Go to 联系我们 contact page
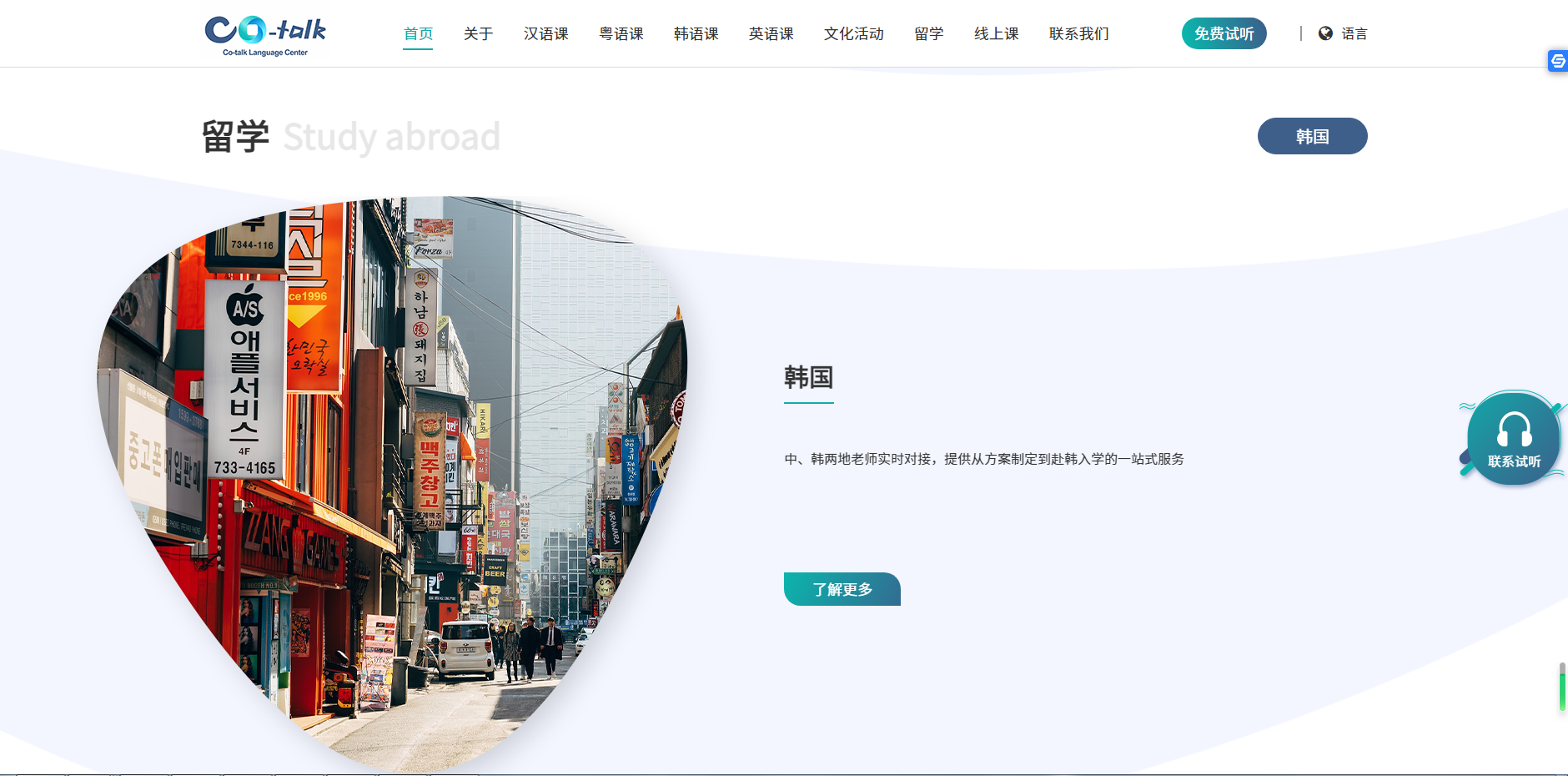 tap(1078, 34)
